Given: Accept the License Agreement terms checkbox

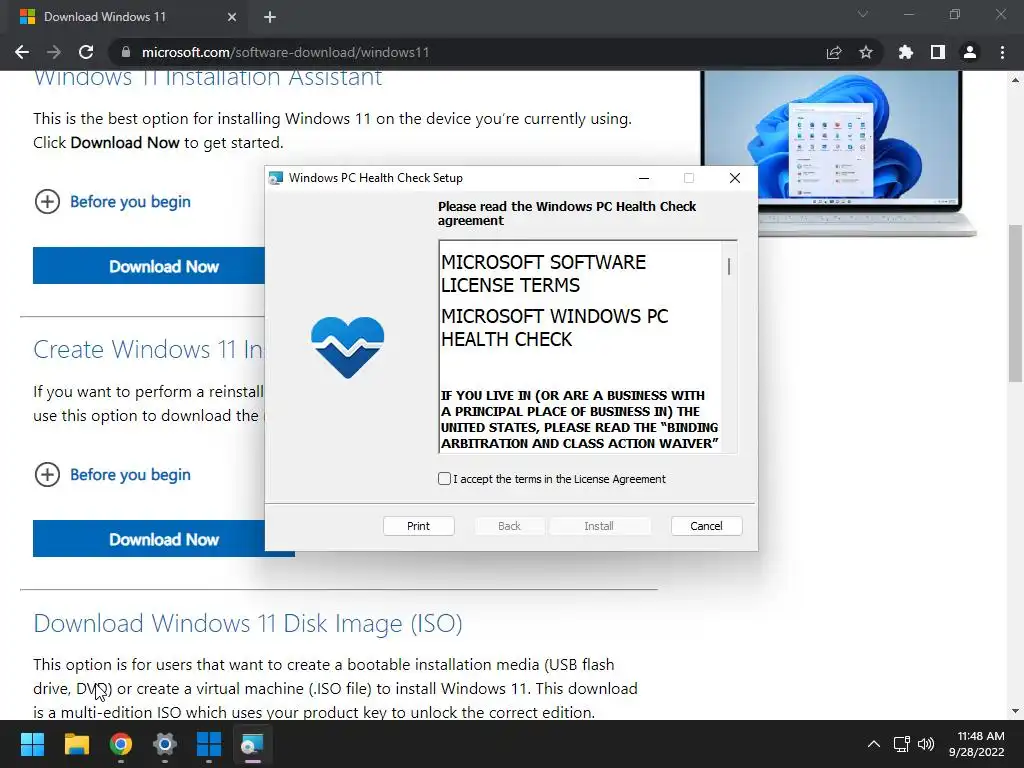Looking at the screenshot, I should tap(445, 479).
